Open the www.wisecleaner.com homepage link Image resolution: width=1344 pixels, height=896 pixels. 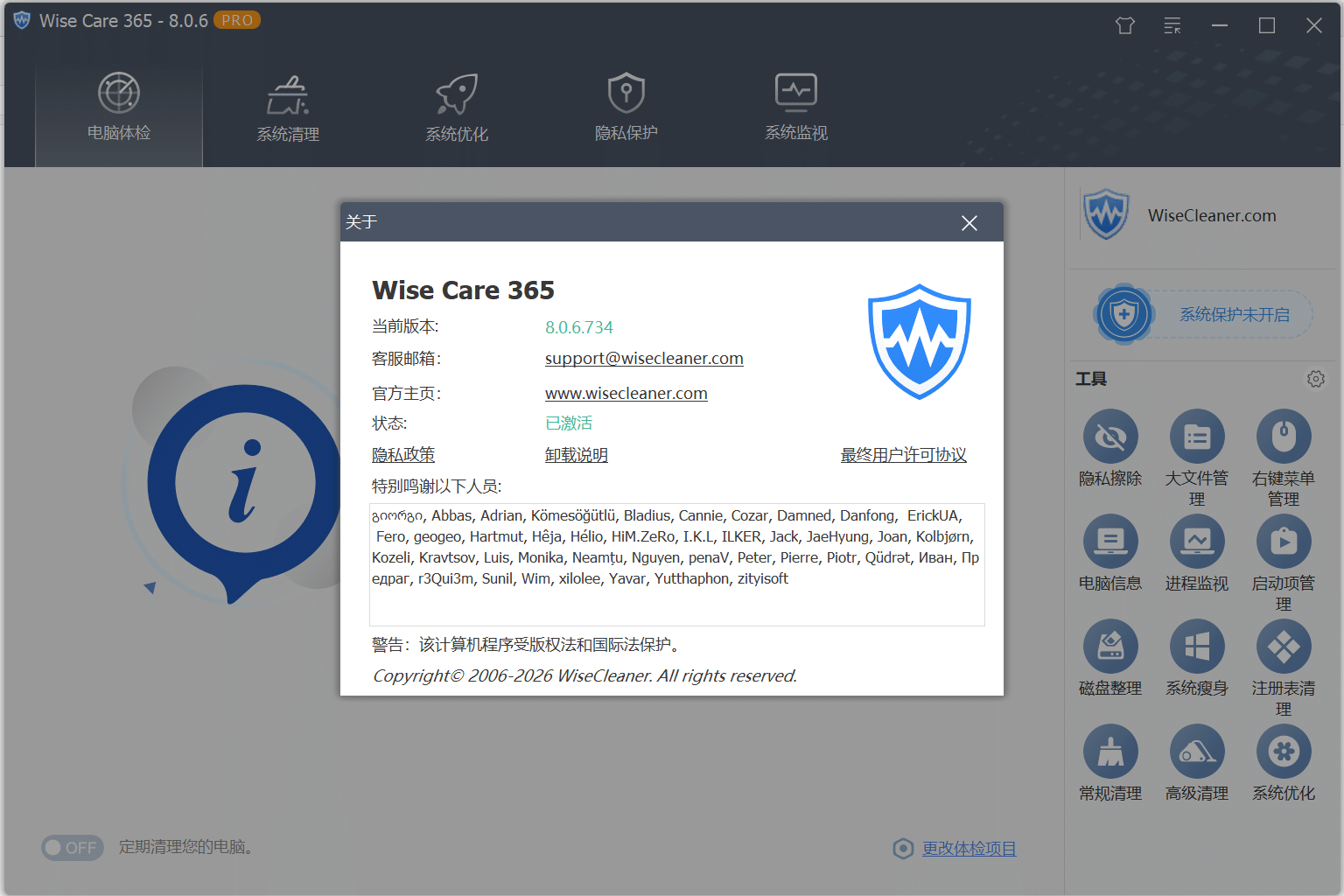click(626, 394)
